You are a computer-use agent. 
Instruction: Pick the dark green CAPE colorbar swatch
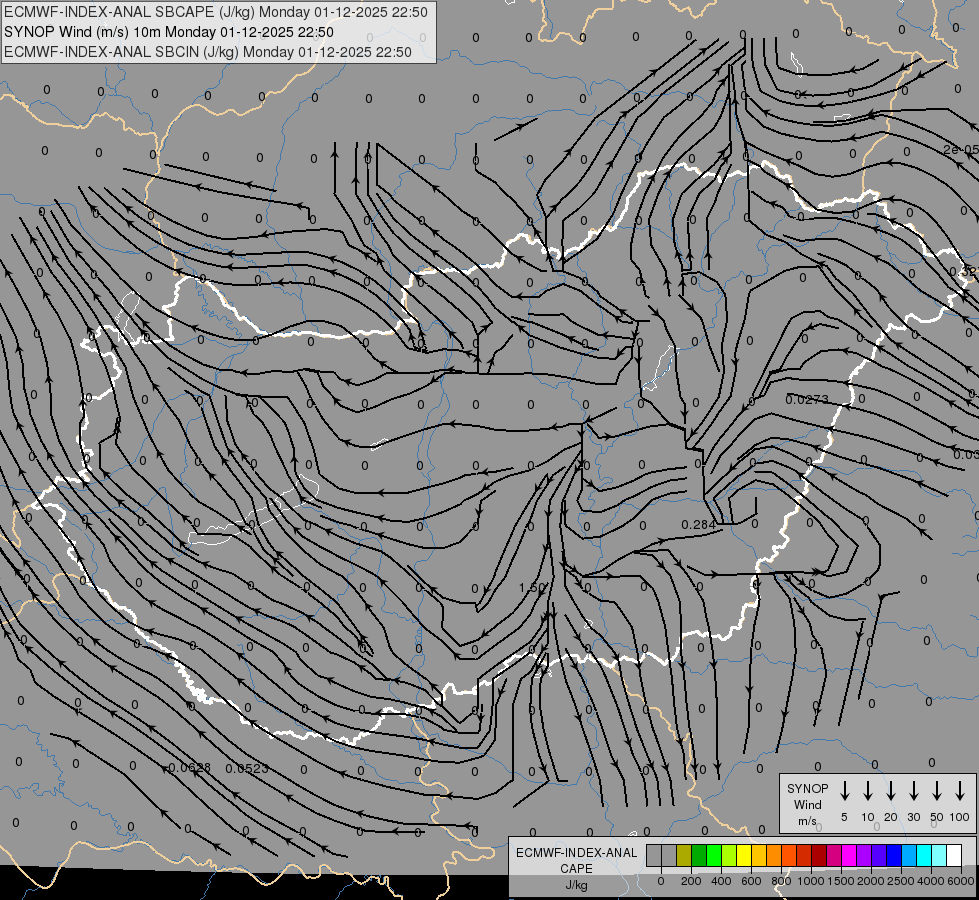click(699, 855)
